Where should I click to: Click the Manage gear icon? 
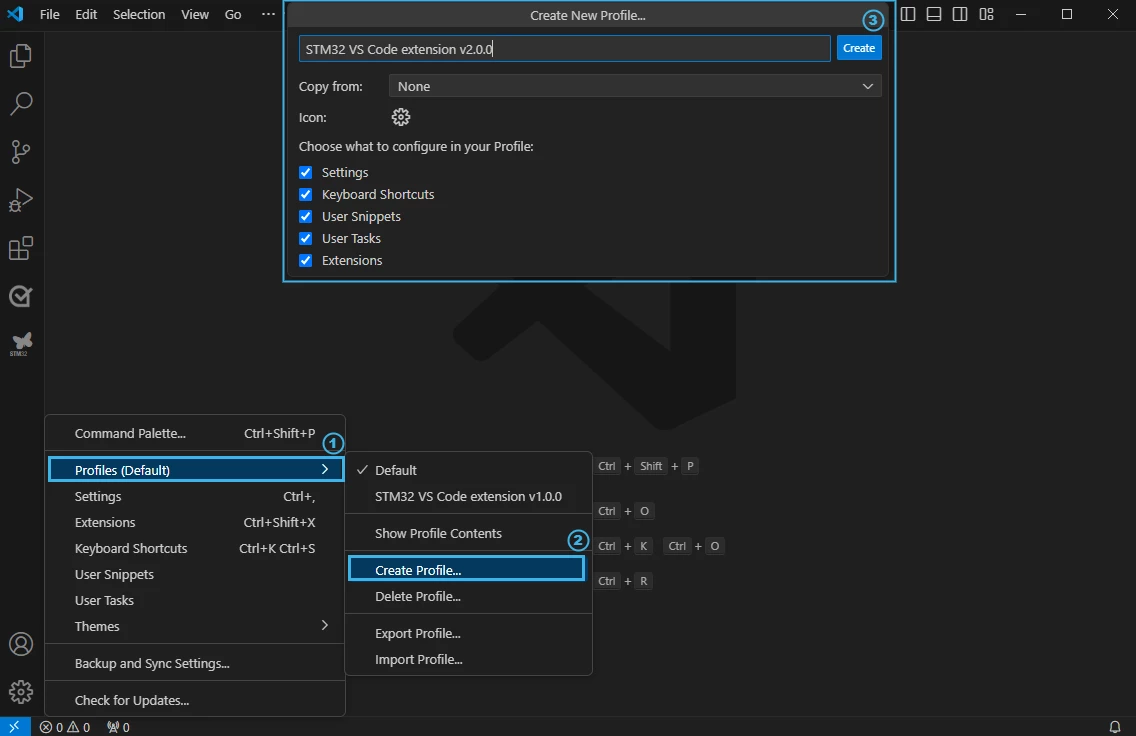pos(20,693)
